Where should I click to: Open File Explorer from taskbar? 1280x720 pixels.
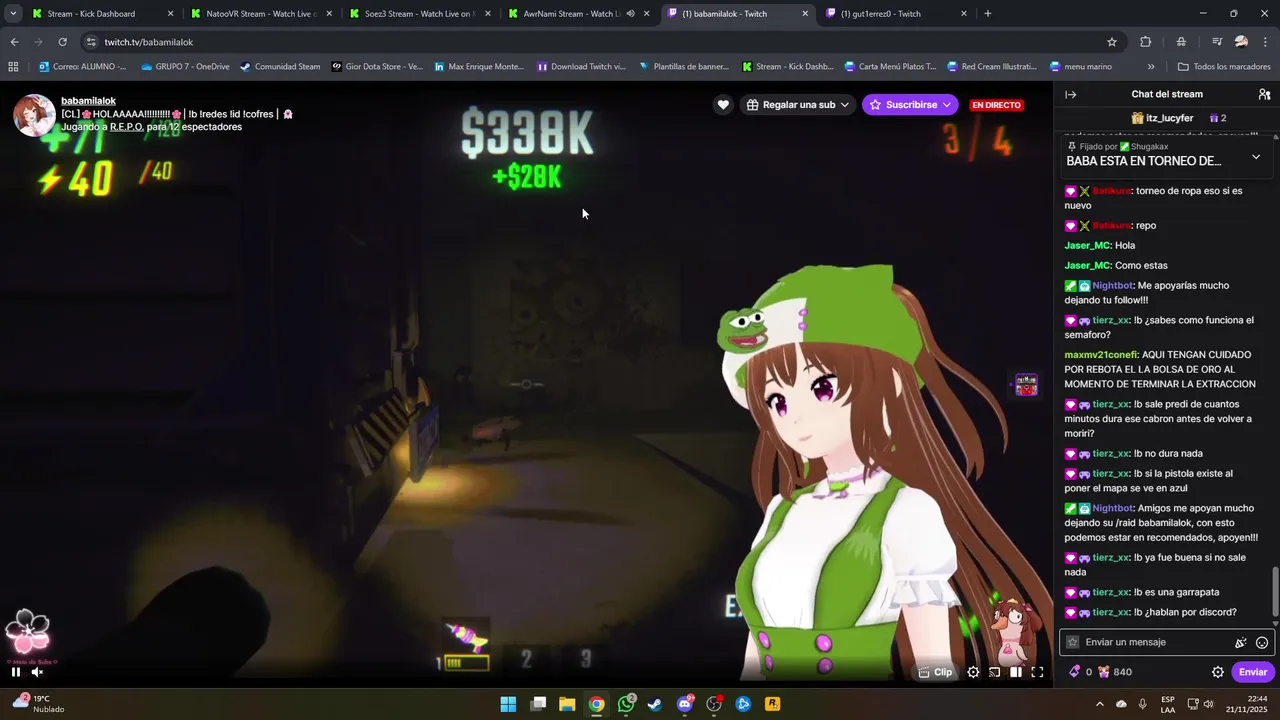coord(567,704)
